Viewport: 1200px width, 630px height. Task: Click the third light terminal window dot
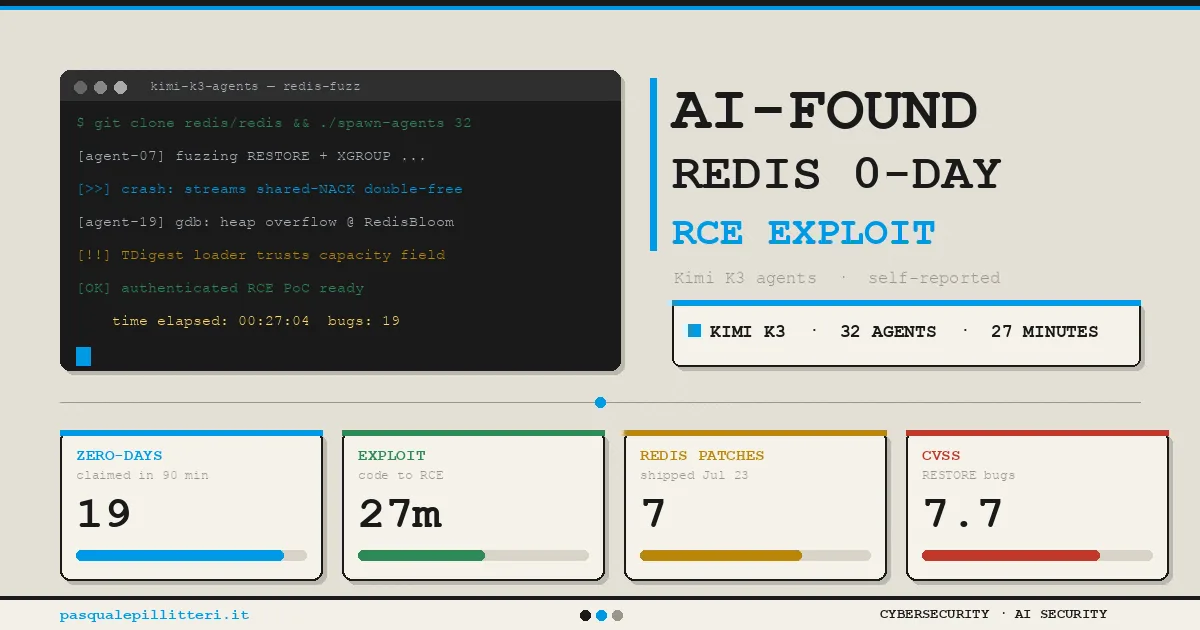click(121, 87)
